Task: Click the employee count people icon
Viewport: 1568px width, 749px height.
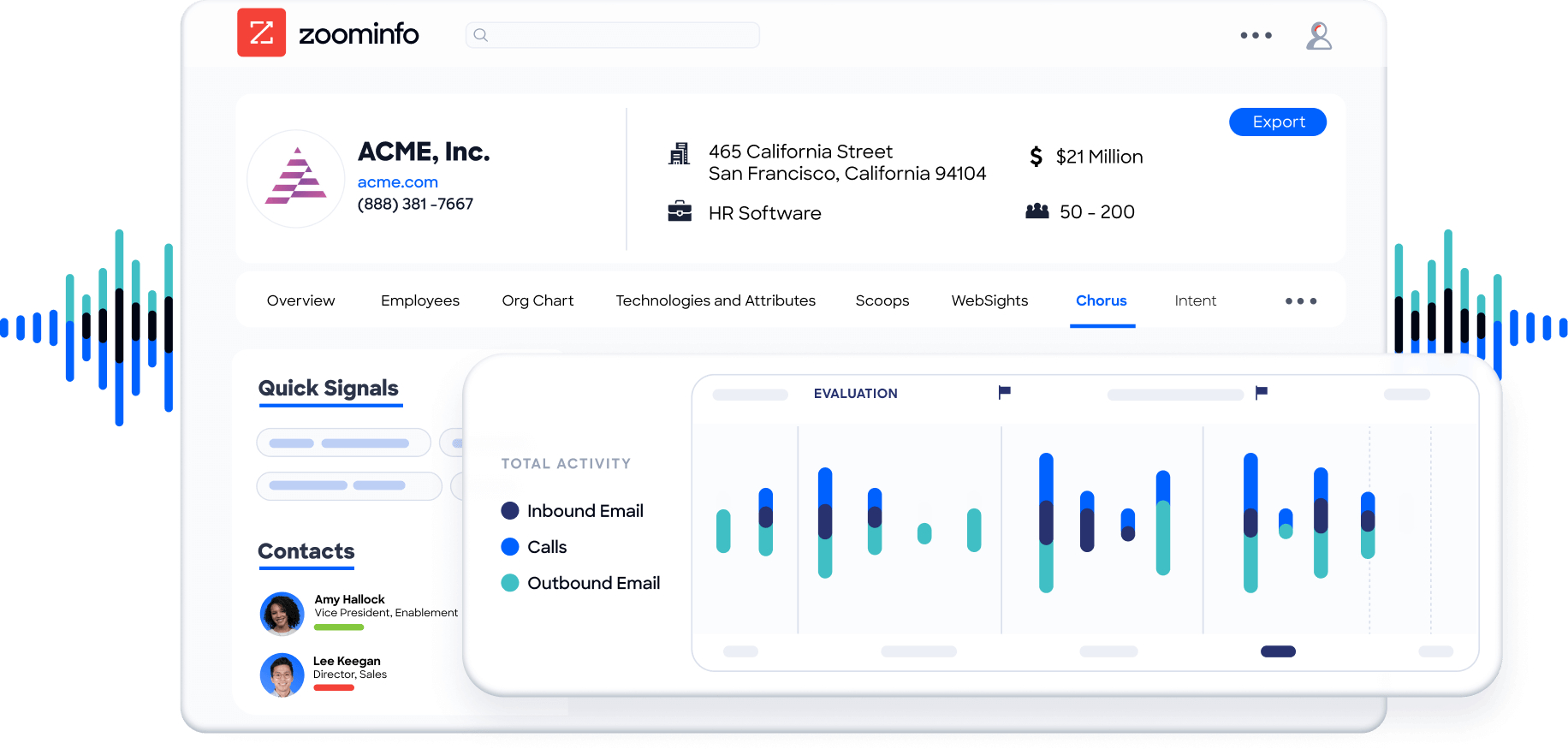Action: [x=1036, y=211]
